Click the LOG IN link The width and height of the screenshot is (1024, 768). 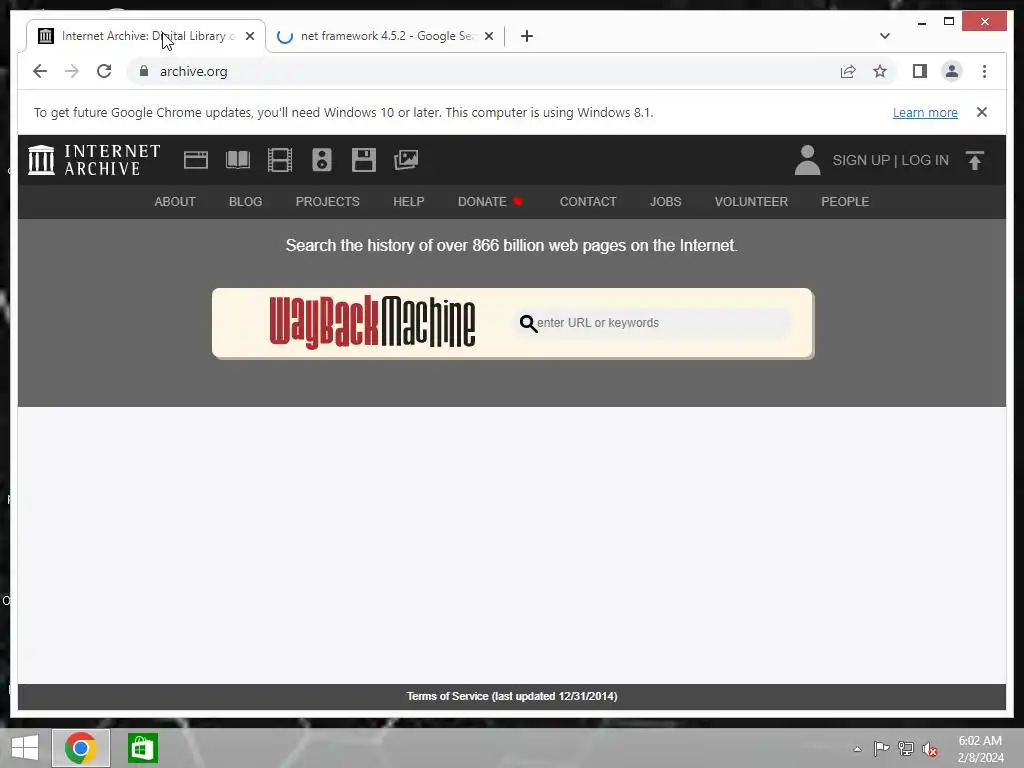(x=925, y=160)
